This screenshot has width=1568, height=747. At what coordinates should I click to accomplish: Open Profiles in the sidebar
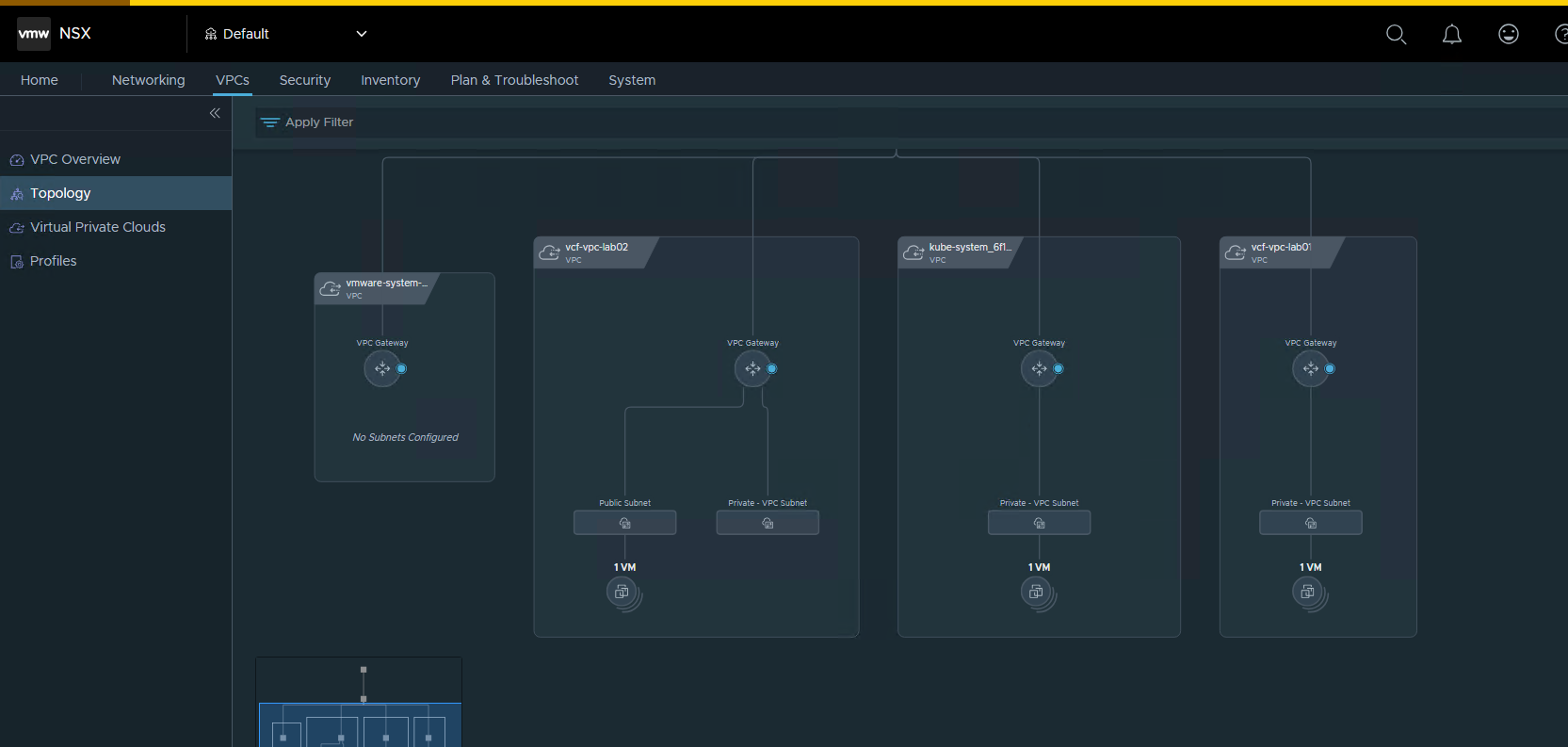point(53,261)
